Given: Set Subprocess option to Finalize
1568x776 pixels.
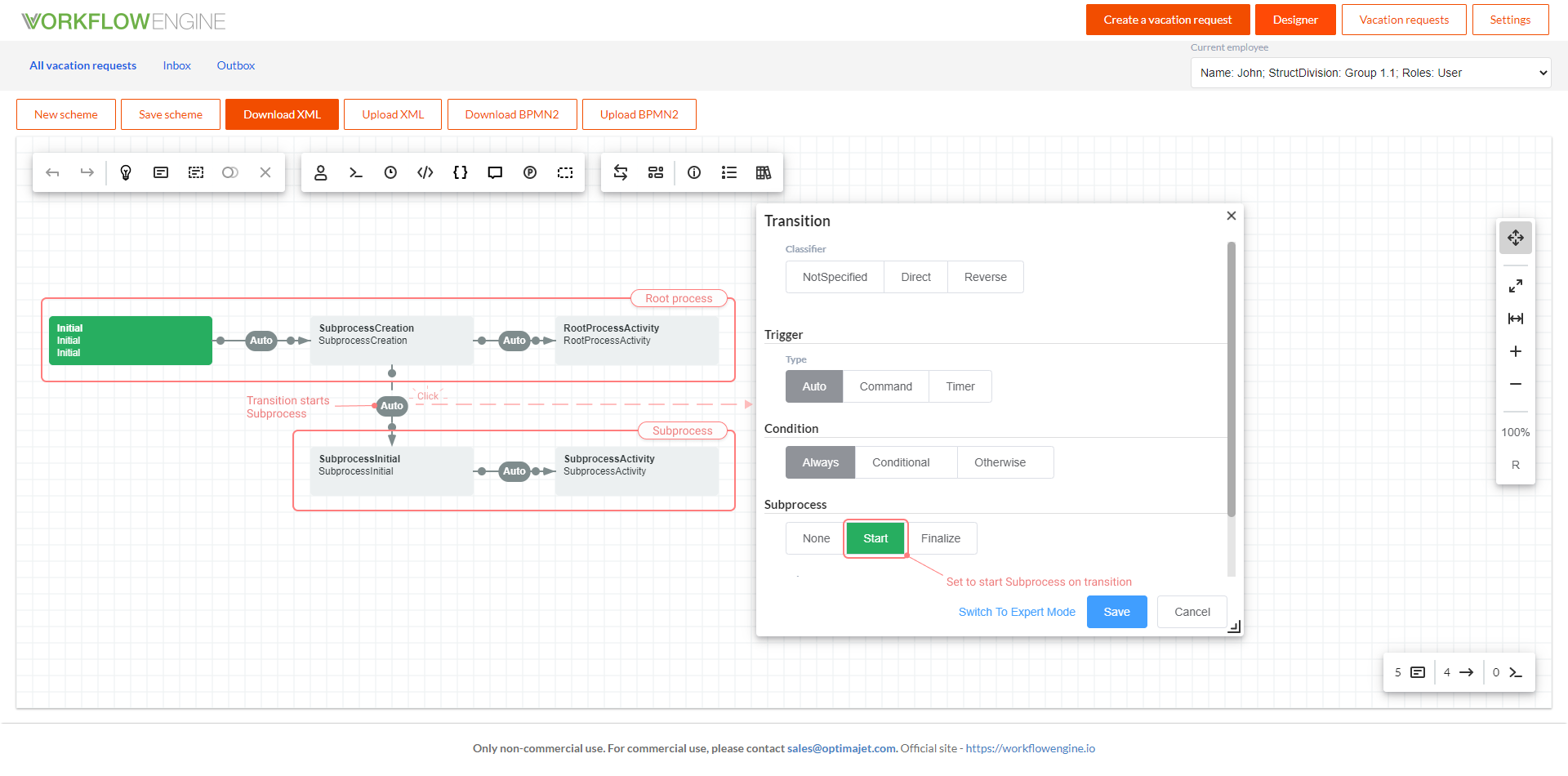Looking at the screenshot, I should pyautogui.click(x=941, y=538).
